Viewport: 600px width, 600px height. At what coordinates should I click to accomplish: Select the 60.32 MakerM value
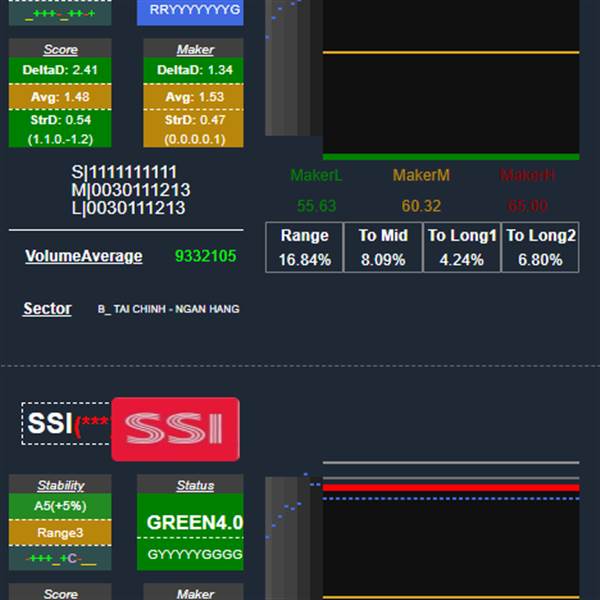point(421,206)
